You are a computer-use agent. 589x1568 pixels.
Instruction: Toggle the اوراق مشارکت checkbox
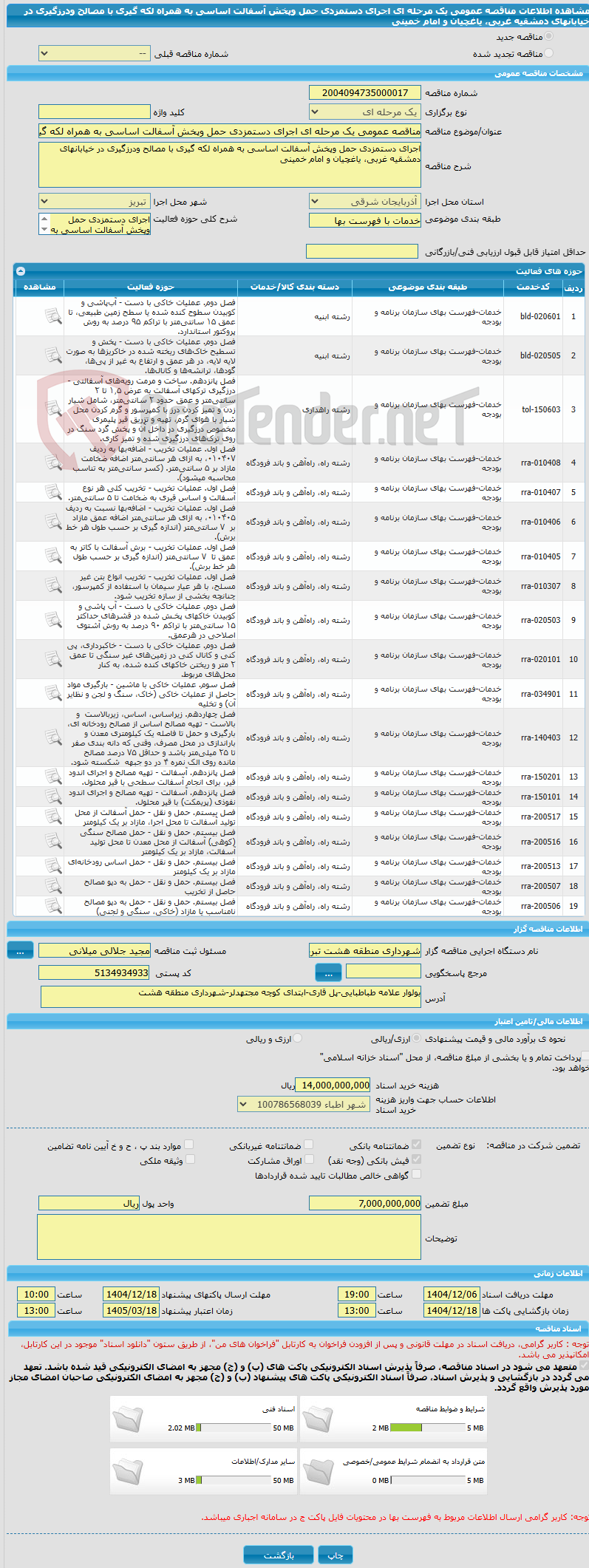[x=308, y=1159]
